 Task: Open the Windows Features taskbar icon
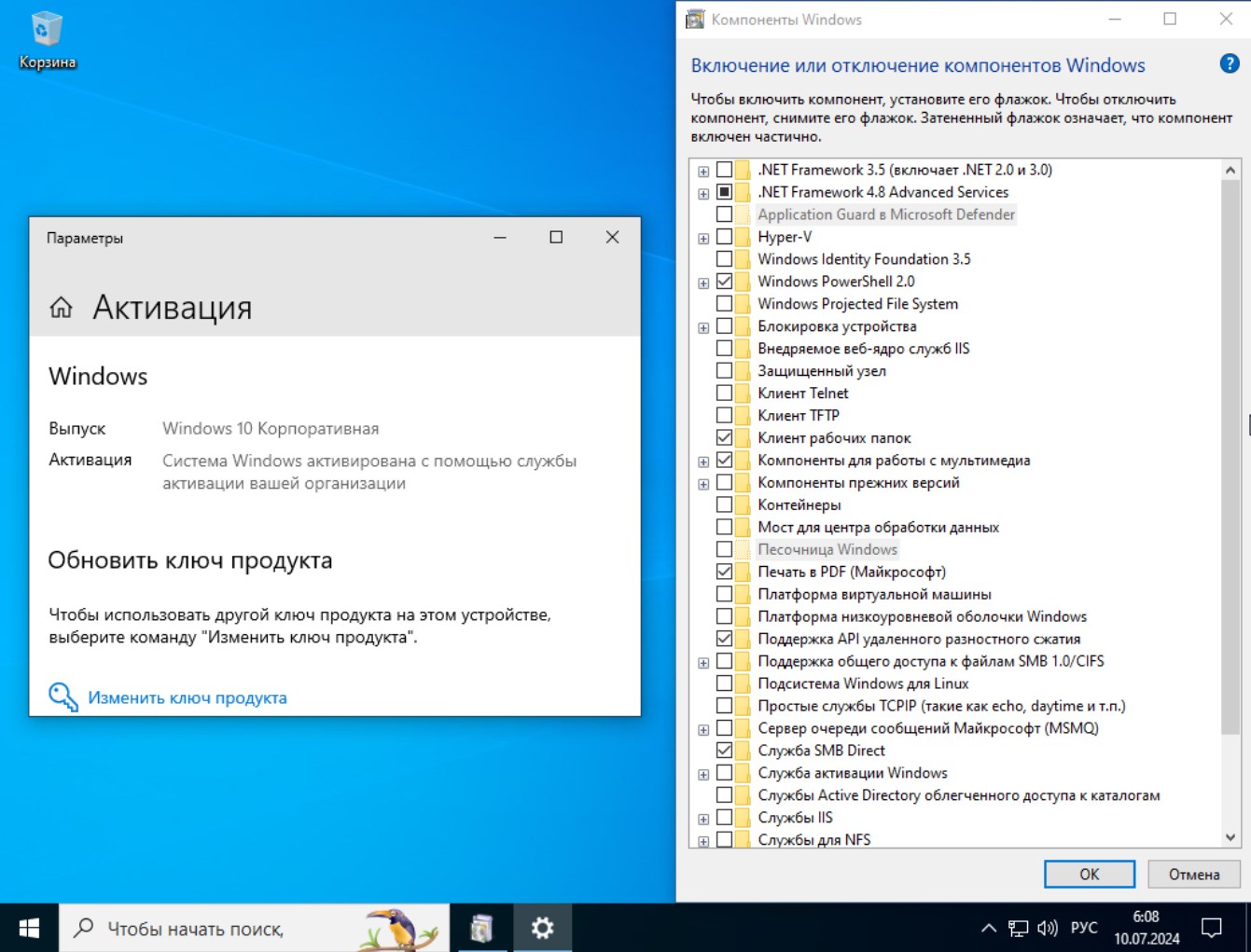click(x=481, y=928)
